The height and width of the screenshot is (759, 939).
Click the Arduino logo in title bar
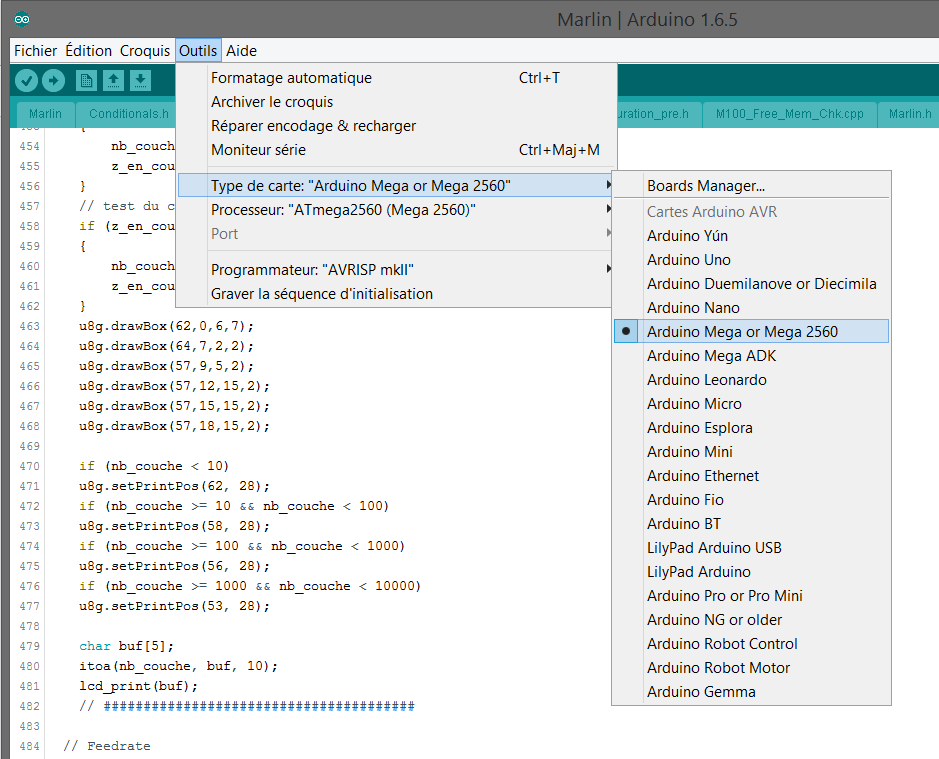click(22, 19)
